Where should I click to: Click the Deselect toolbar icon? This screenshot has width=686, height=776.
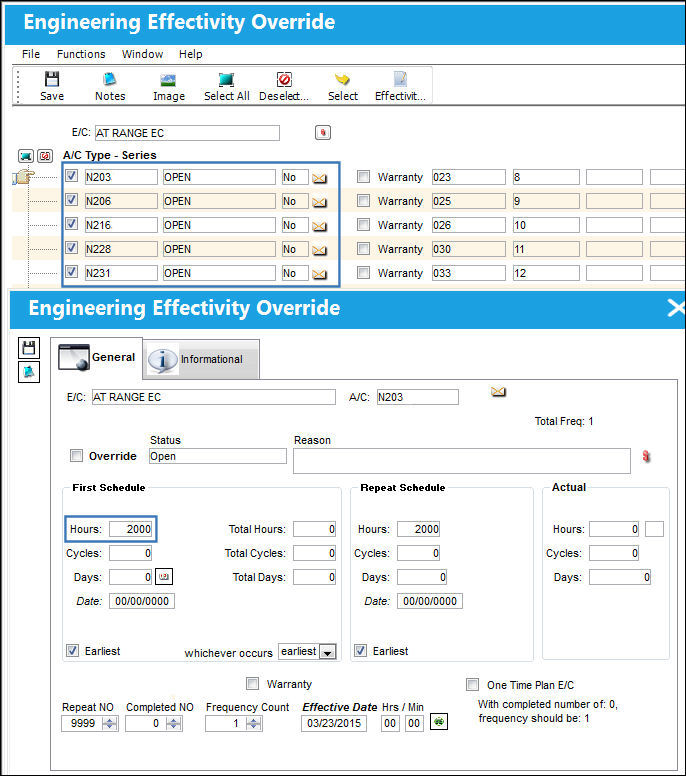tap(284, 86)
